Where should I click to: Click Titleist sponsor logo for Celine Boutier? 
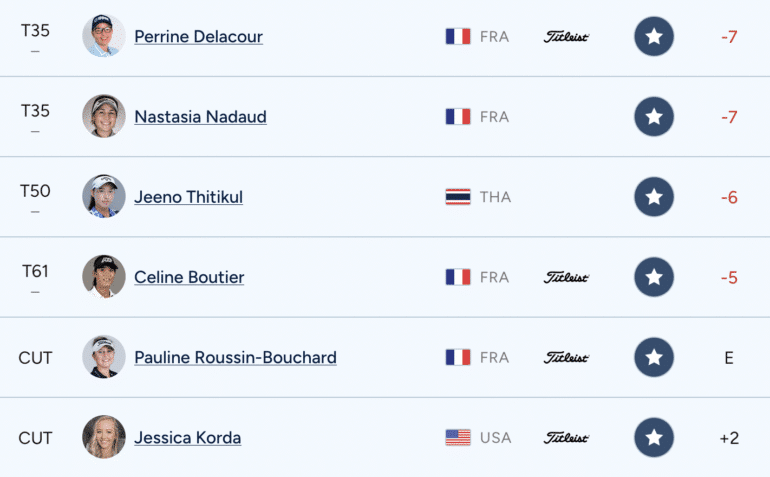pos(566,277)
